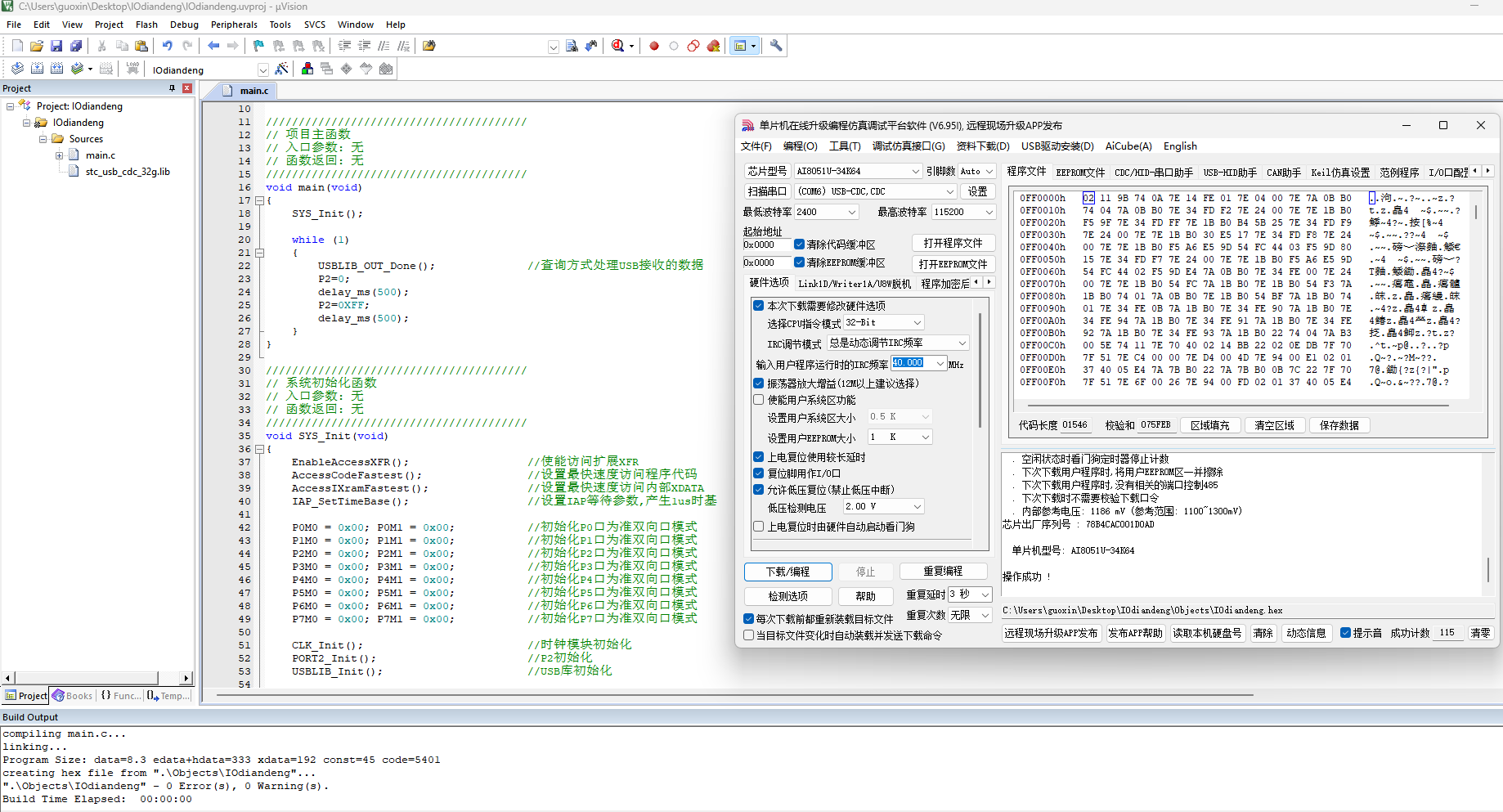Click the Manage project items icon
Image resolution: width=1503 pixels, height=812 pixels.
pos(307,69)
